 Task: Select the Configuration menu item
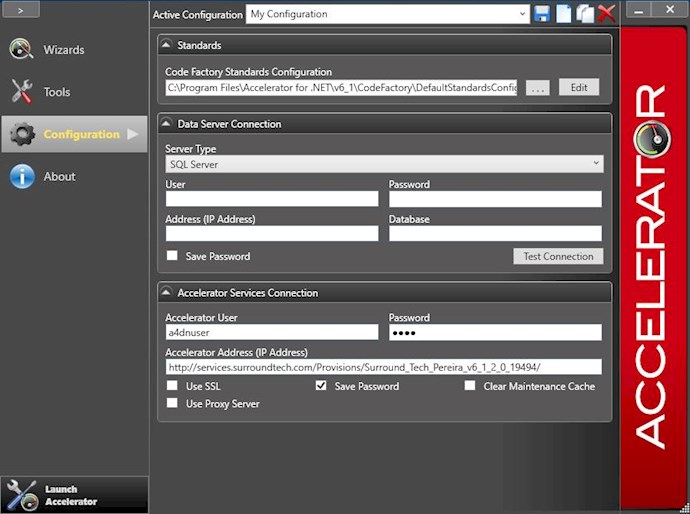(74, 134)
